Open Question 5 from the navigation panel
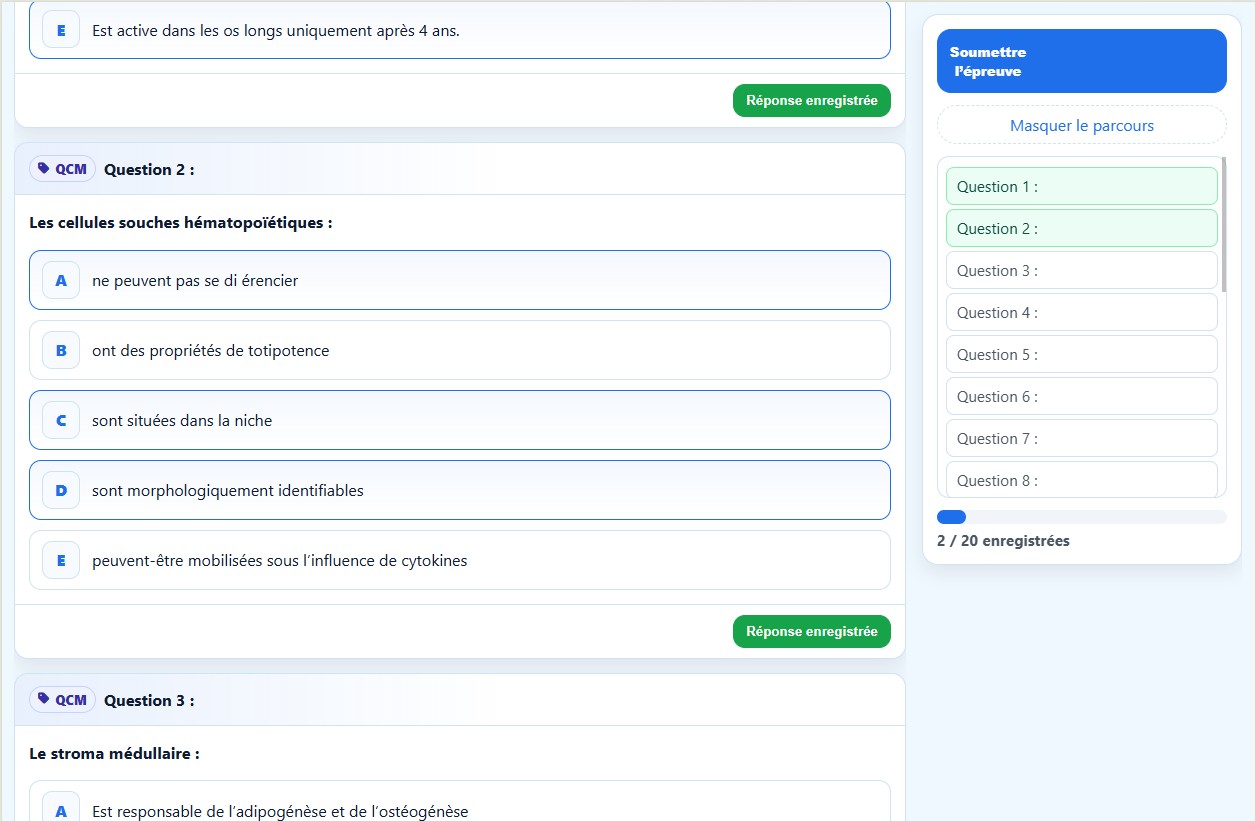Viewport: 1255px width, 821px height. pyautogui.click(x=1081, y=354)
